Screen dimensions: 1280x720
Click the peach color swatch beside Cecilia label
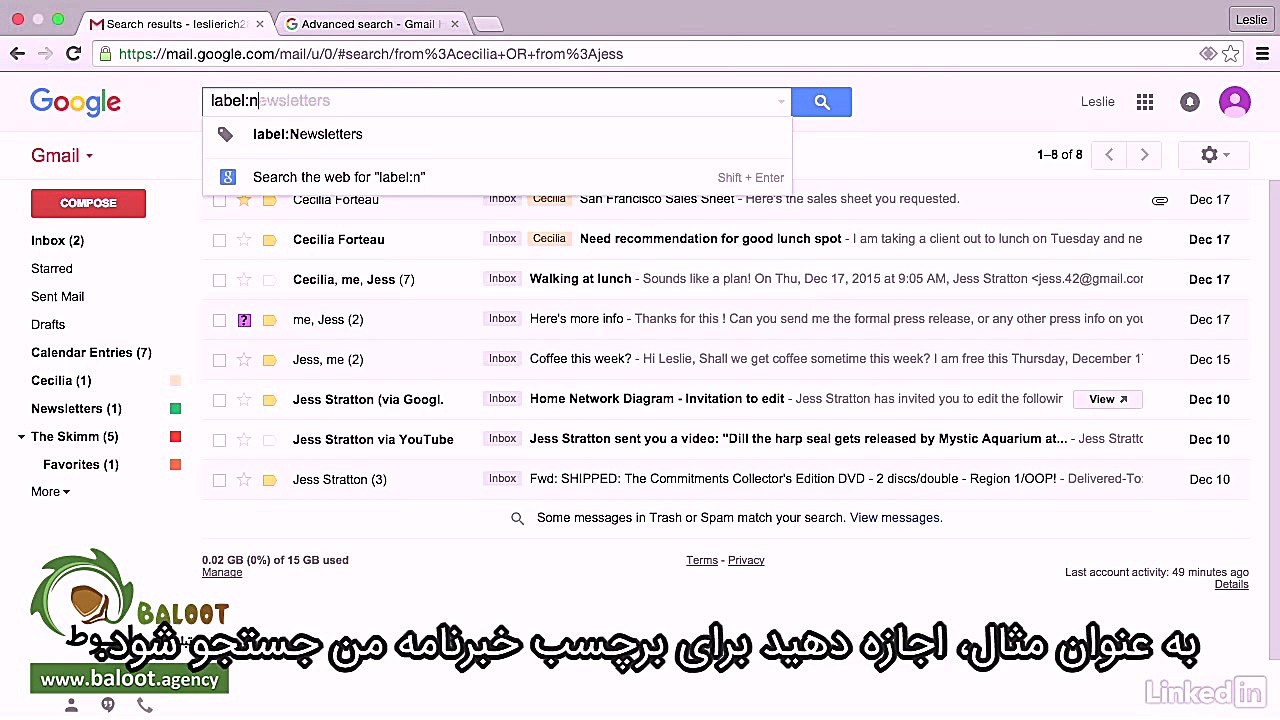(x=175, y=381)
